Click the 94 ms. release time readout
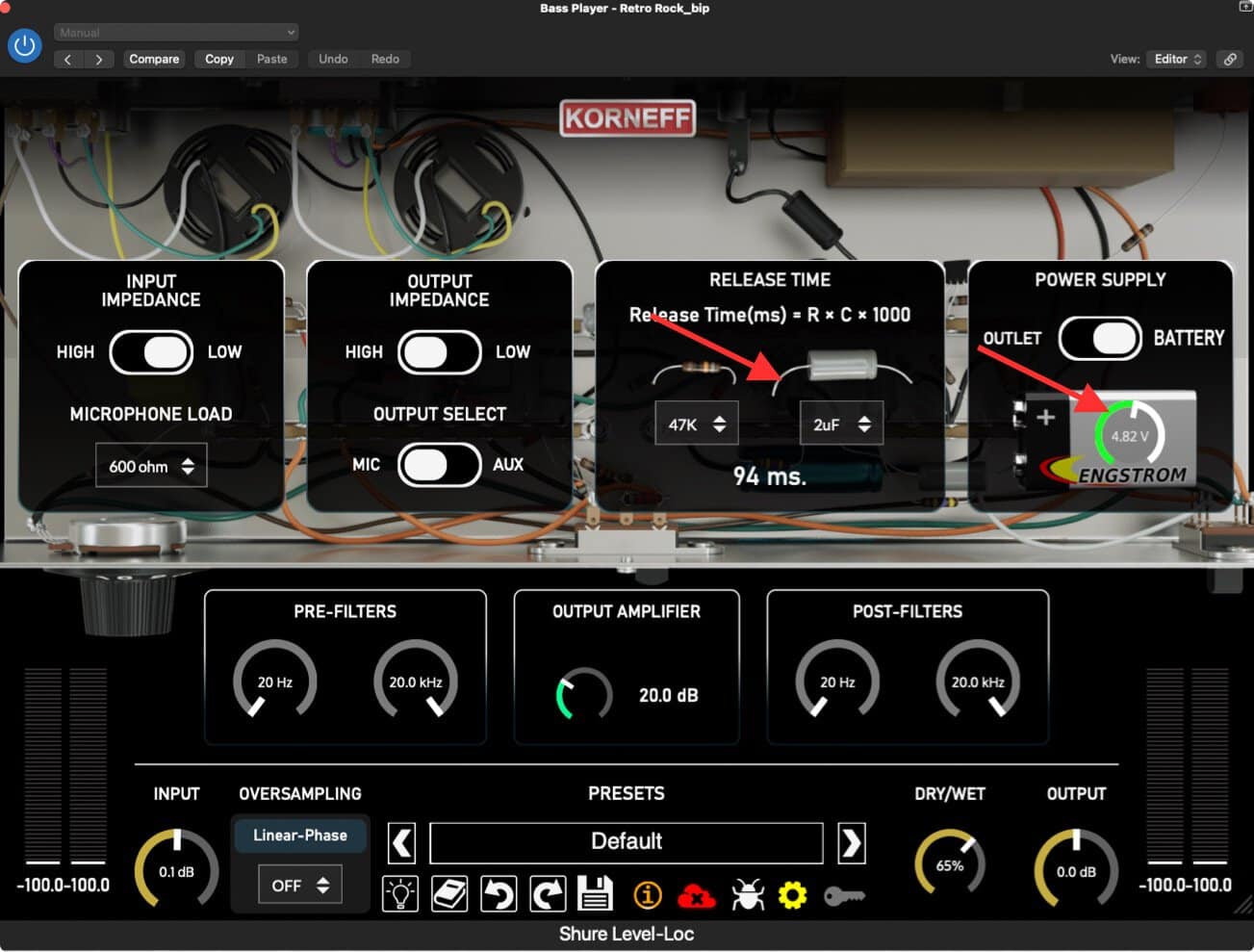Viewport: 1254px width, 952px height. pyautogui.click(x=770, y=476)
